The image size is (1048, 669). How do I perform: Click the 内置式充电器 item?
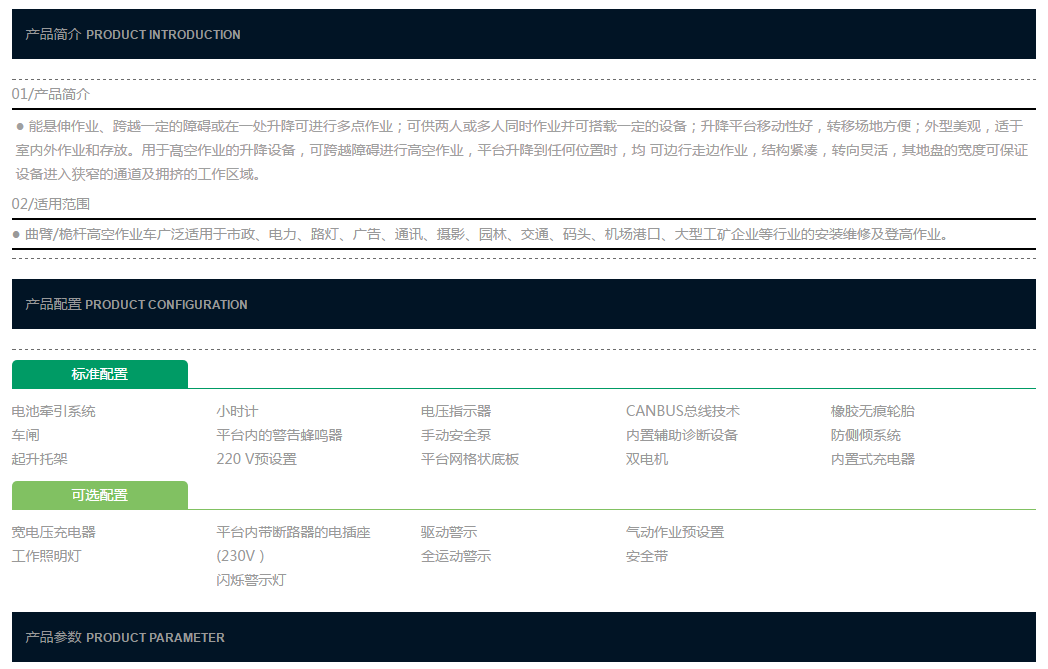point(873,459)
